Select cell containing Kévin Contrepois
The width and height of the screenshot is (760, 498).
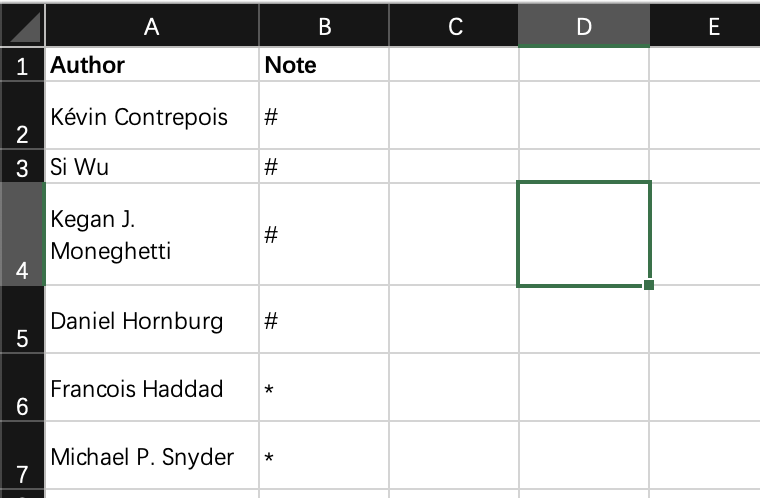point(152,115)
